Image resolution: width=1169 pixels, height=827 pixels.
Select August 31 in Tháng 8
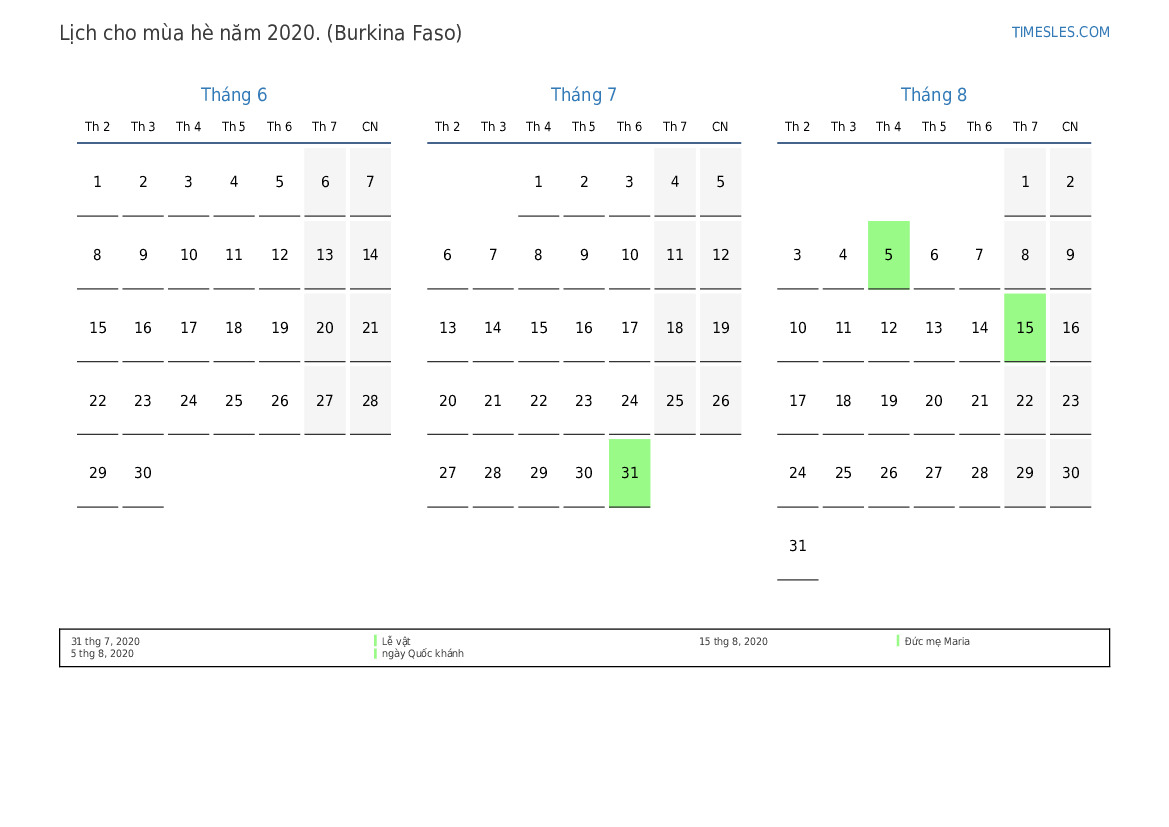[797, 546]
